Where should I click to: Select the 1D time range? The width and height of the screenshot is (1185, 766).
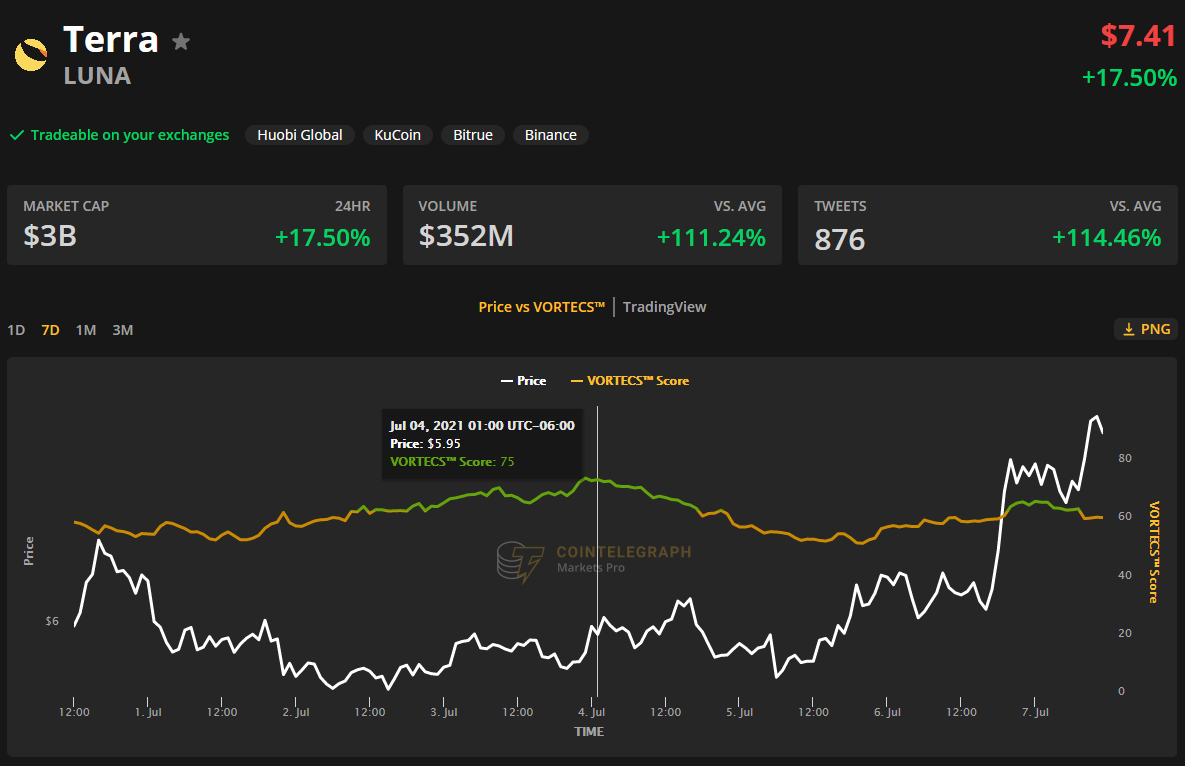coord(16,330)
